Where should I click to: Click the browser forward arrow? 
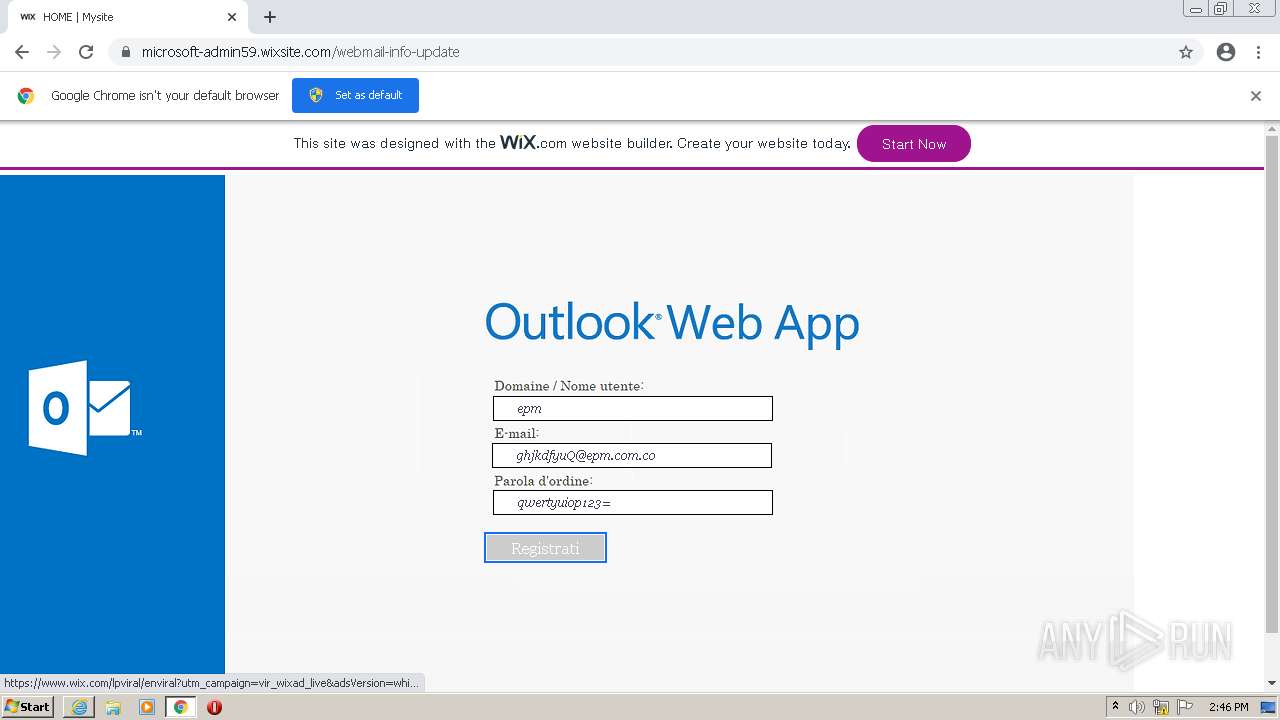click(x=54, y=52)
